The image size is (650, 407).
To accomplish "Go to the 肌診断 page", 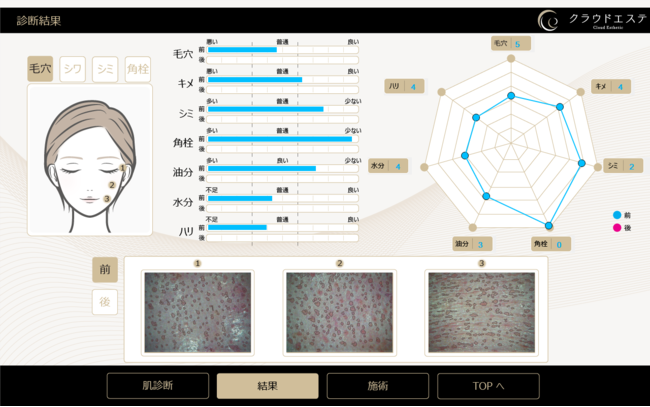I will pyautogui.click(x=158, y=386).
